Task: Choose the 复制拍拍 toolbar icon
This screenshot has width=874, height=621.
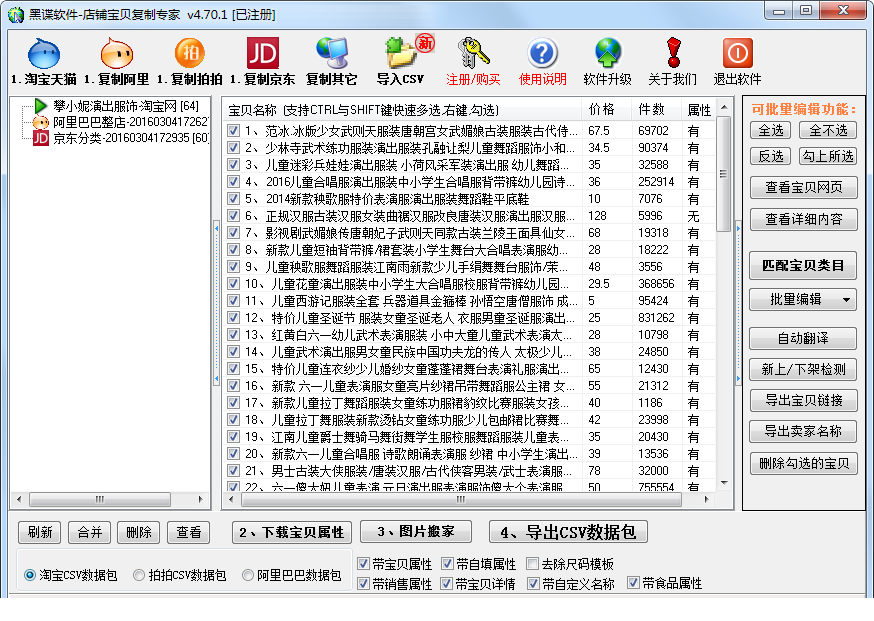Action: tap(190, 54)
